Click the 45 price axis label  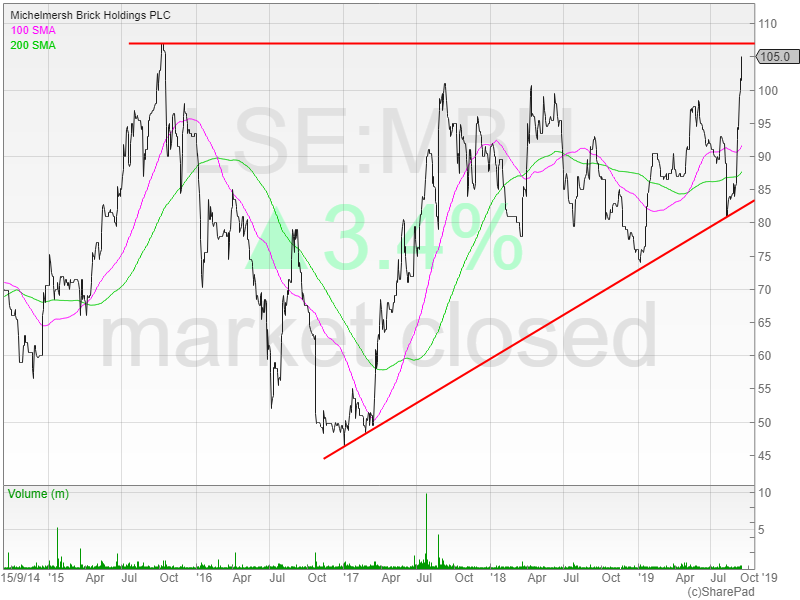[764, 456]
